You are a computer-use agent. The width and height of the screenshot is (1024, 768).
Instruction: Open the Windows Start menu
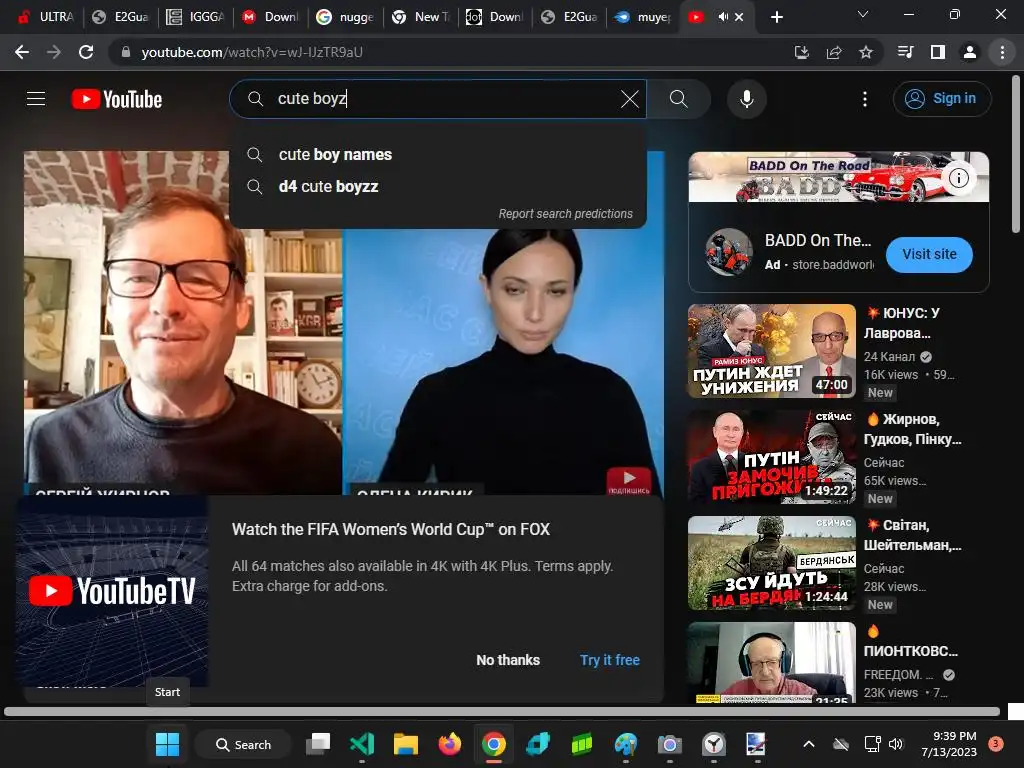(x=167, y=744)
